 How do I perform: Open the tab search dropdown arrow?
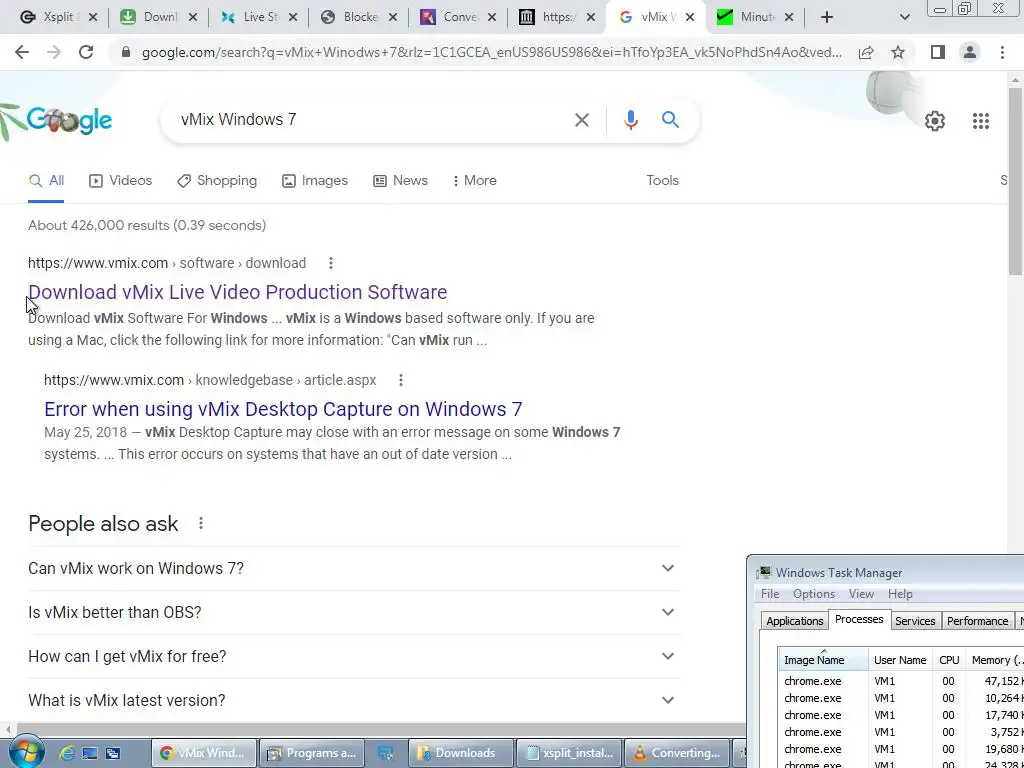pyautogui.click(x=904, y=18)
